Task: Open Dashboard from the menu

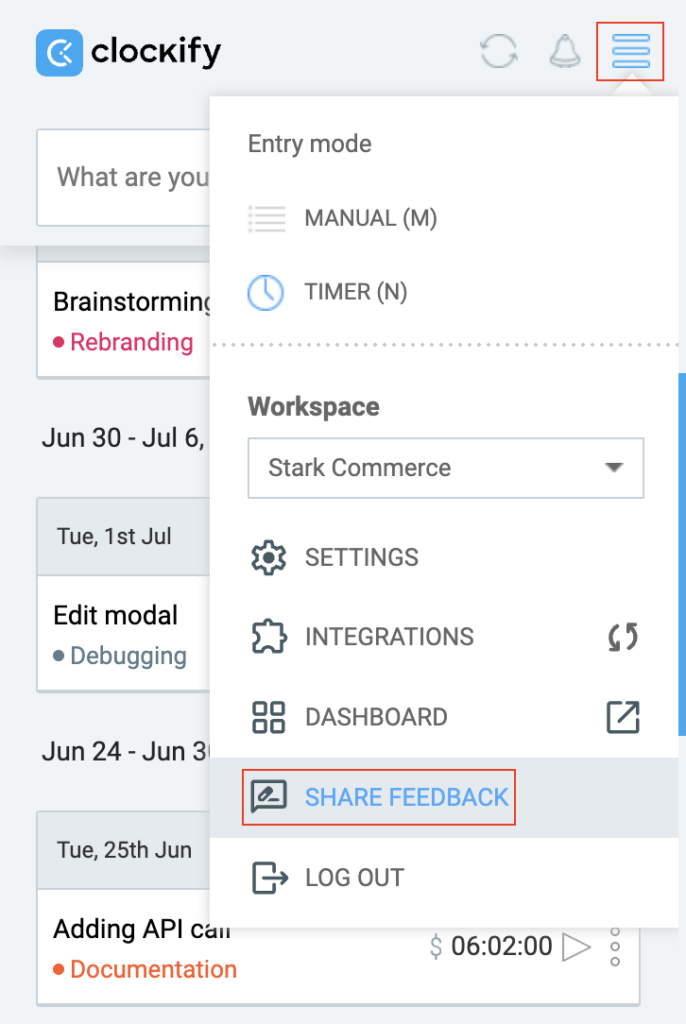Action: point(375,717)
